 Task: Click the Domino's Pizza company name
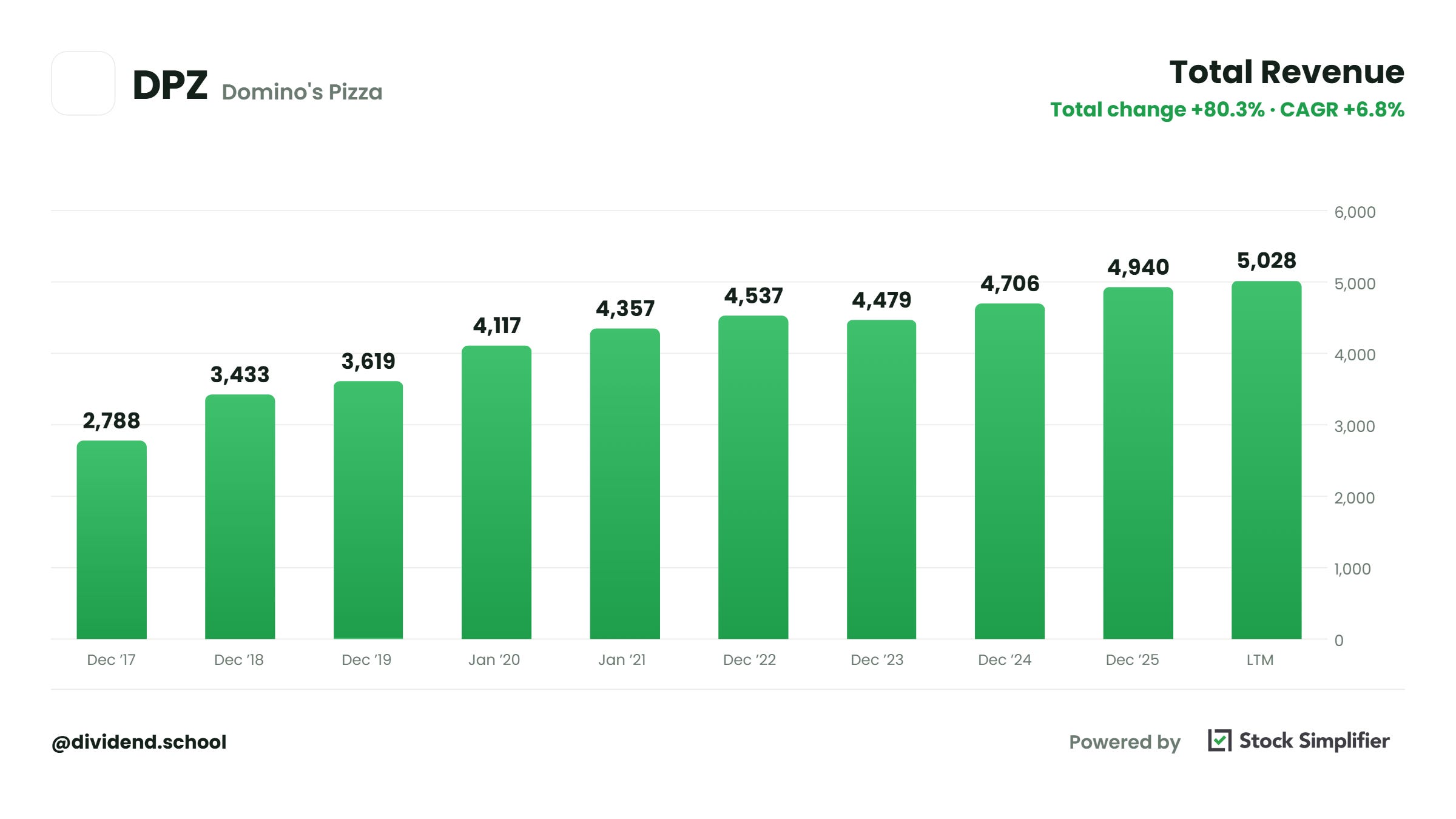(302, 92)
